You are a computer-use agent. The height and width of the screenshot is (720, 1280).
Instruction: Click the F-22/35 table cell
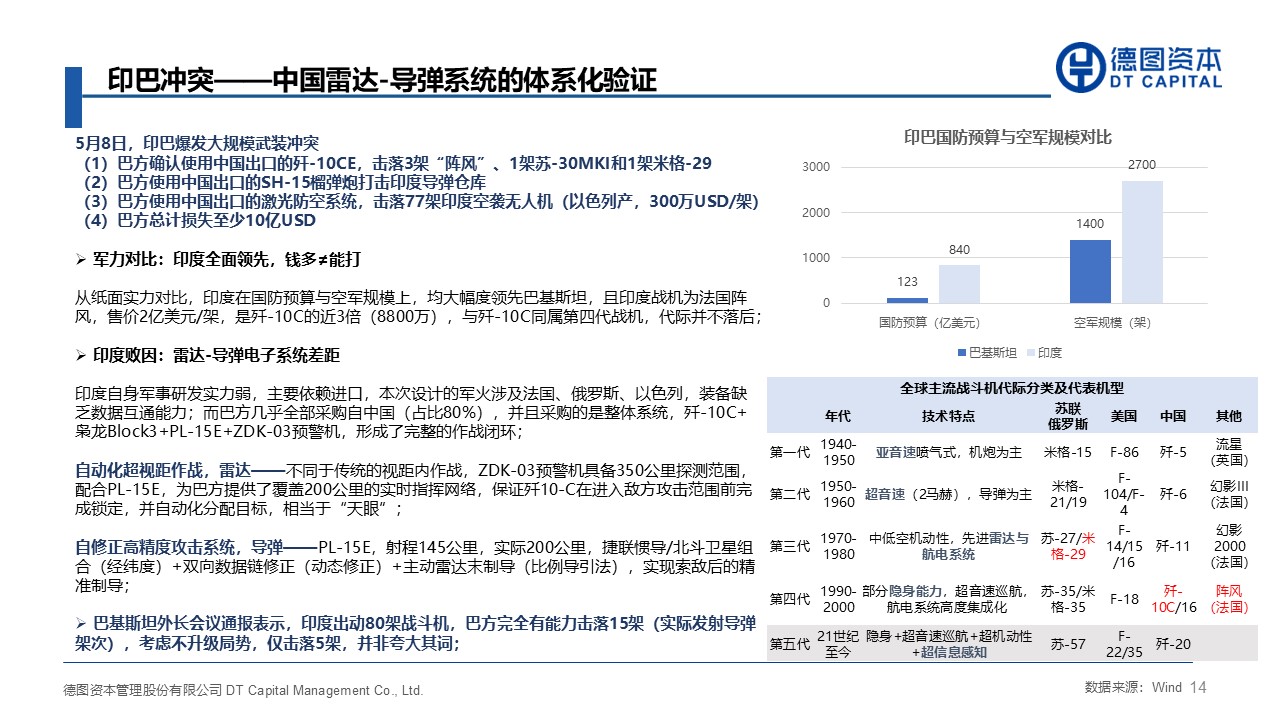[x=1125, y=644]
